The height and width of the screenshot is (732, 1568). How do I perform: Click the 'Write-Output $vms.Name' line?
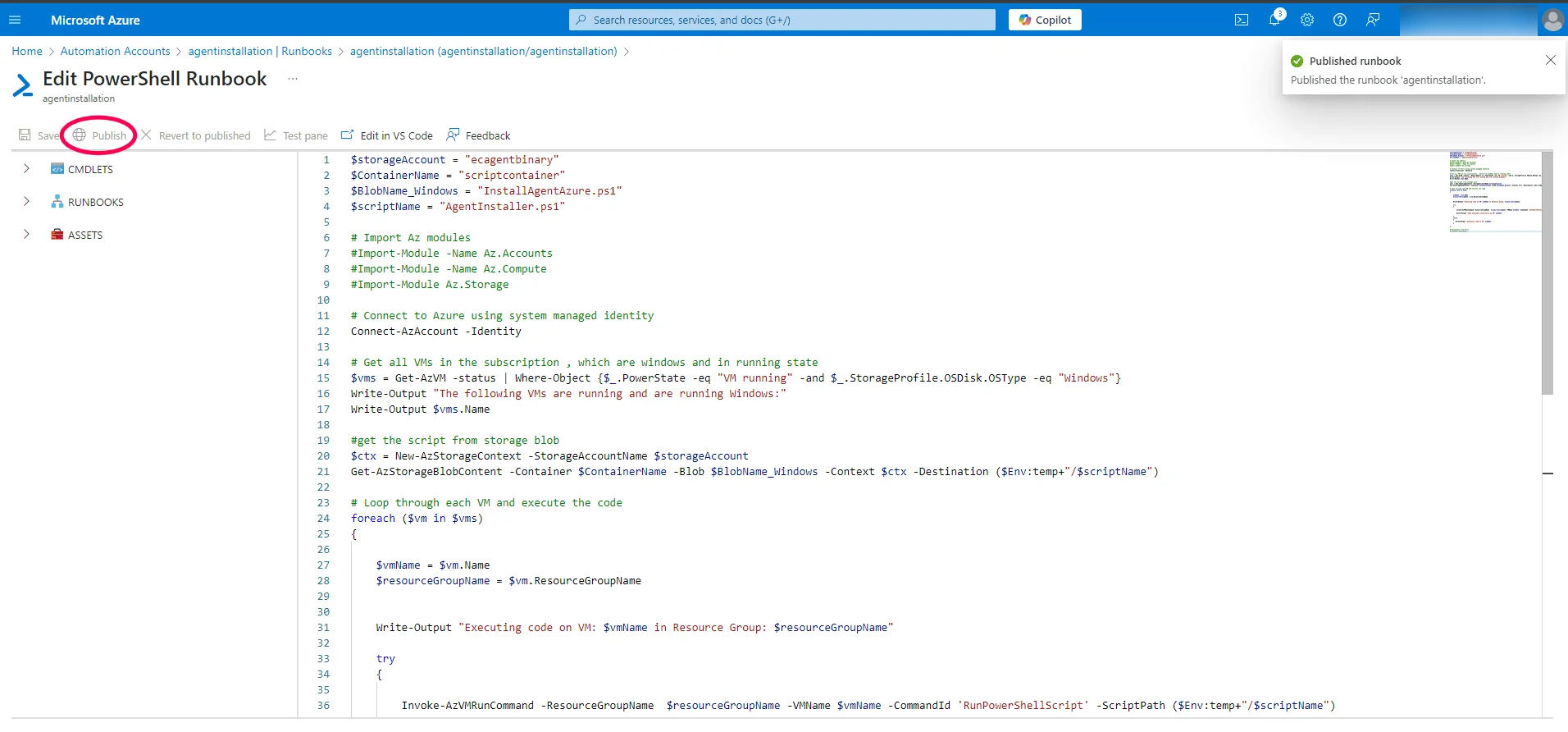click(421, 409)
